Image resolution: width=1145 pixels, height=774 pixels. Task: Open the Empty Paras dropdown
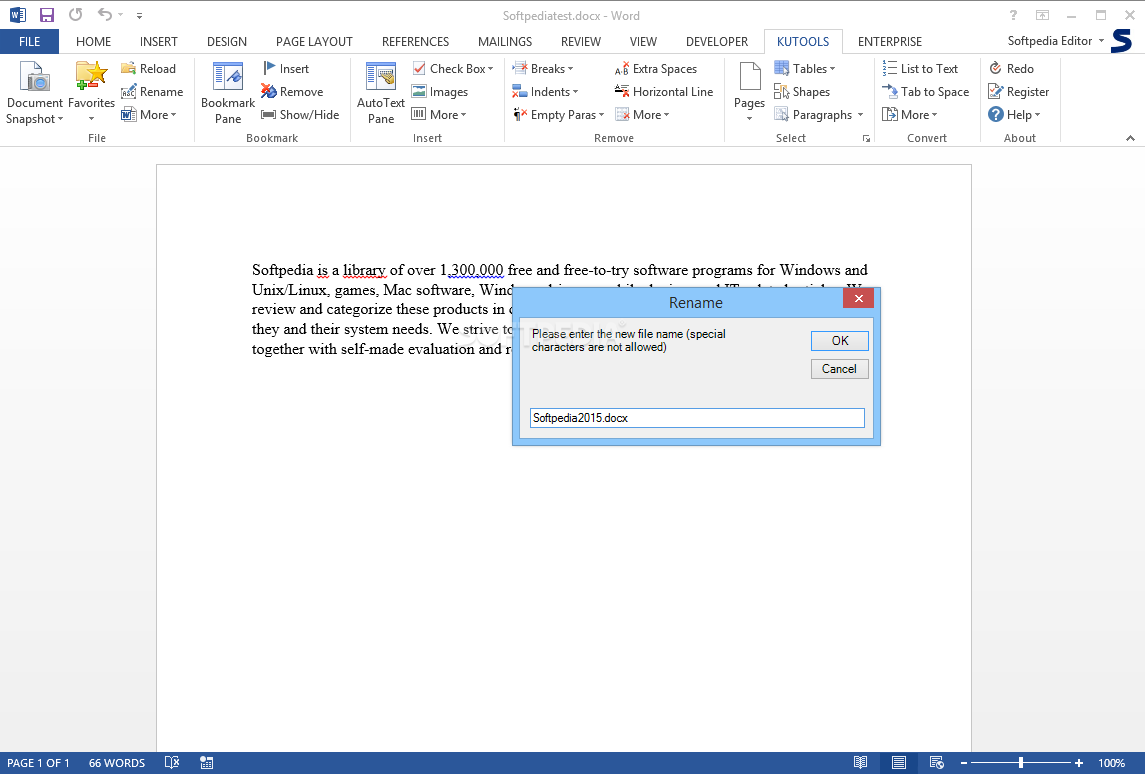(x=559, y=115)
